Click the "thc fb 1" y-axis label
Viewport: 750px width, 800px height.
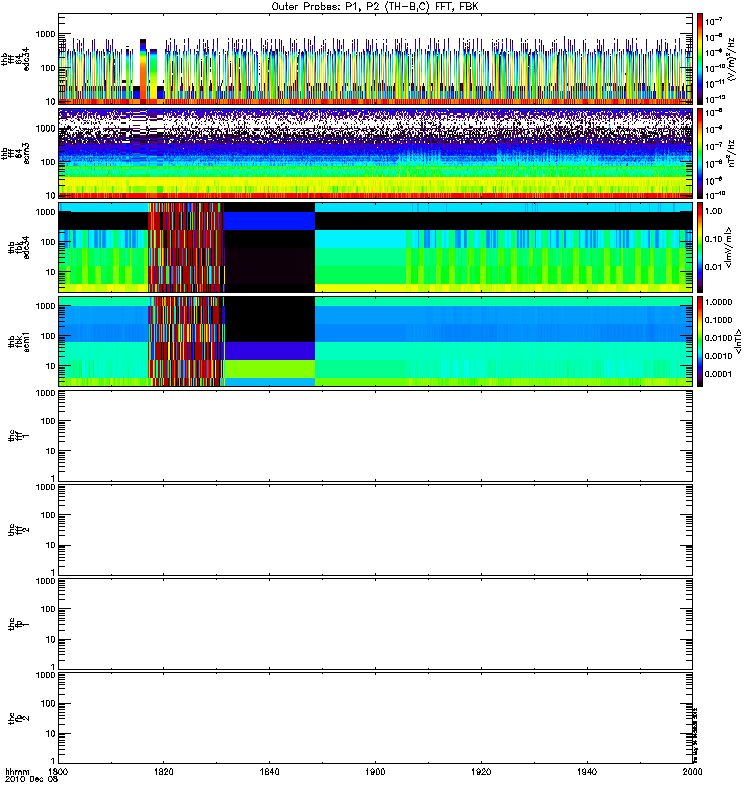18,623
